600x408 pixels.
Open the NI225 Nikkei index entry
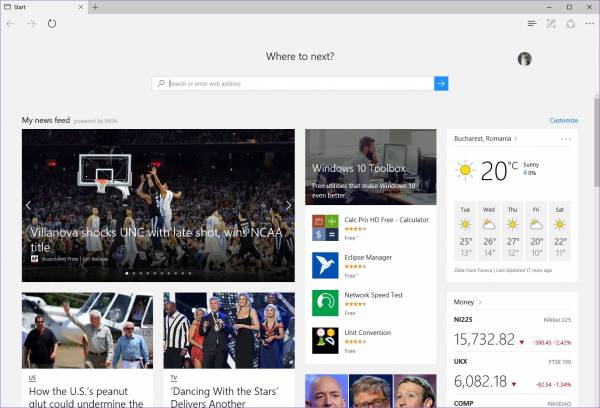click(x=512, y=332)
